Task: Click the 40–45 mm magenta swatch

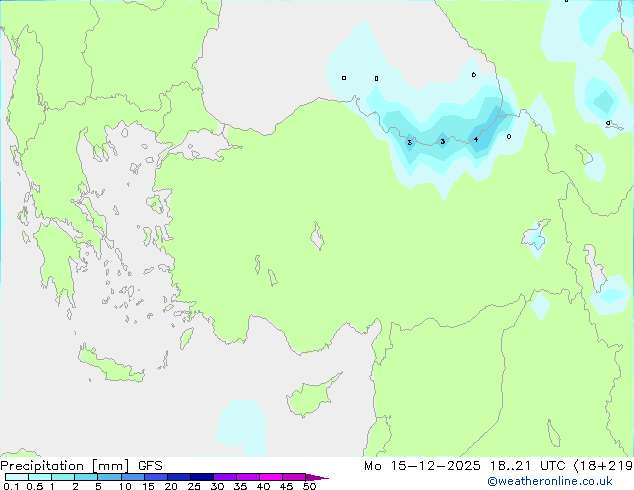Action: pyautogui.click(x=271, y=477)
